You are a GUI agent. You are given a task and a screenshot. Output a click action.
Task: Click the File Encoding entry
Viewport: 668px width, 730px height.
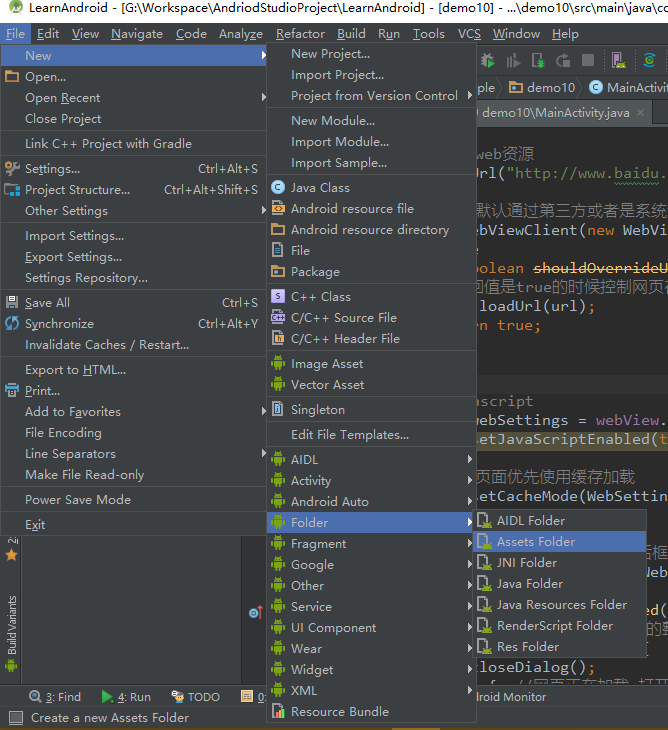[133, 433]
